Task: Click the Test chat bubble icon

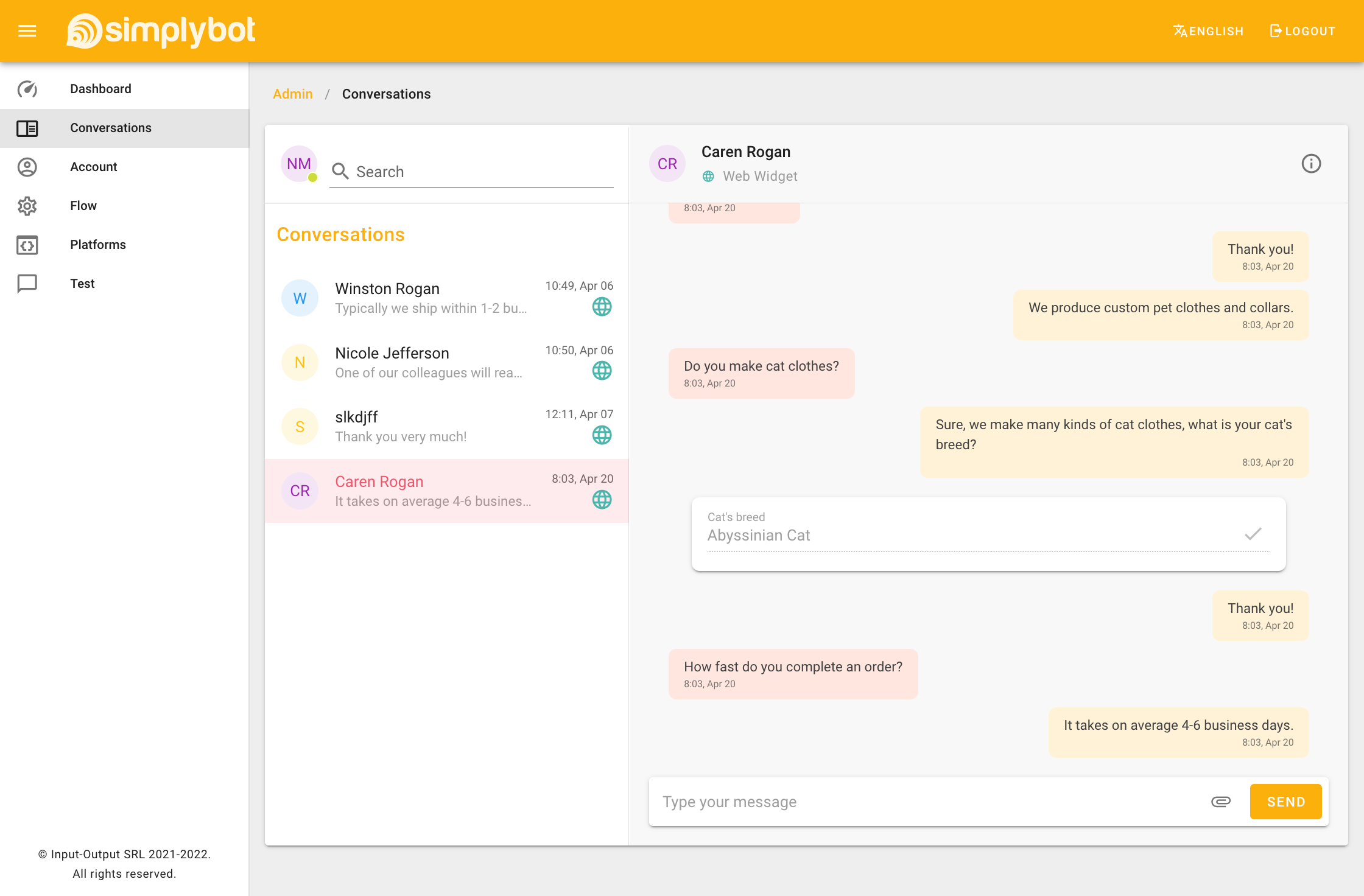Action: (27, 284)
